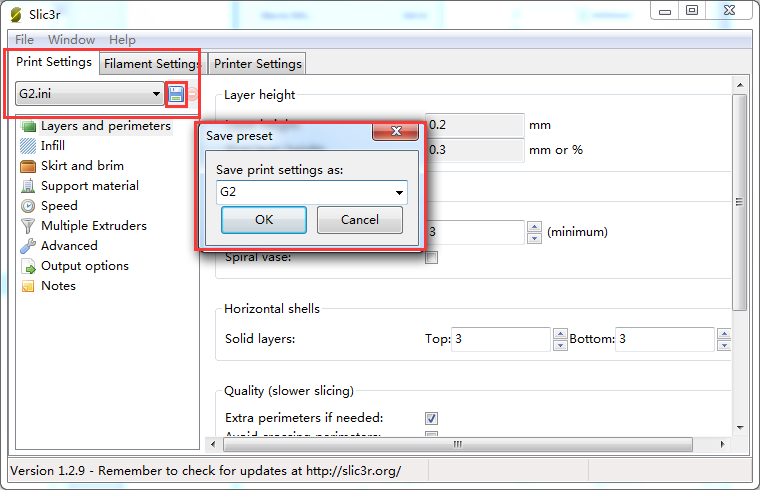Open Multiple Extruders settings
Image resolution: width=760 pixels, height=490 pixels.
(x=94, y=226)
